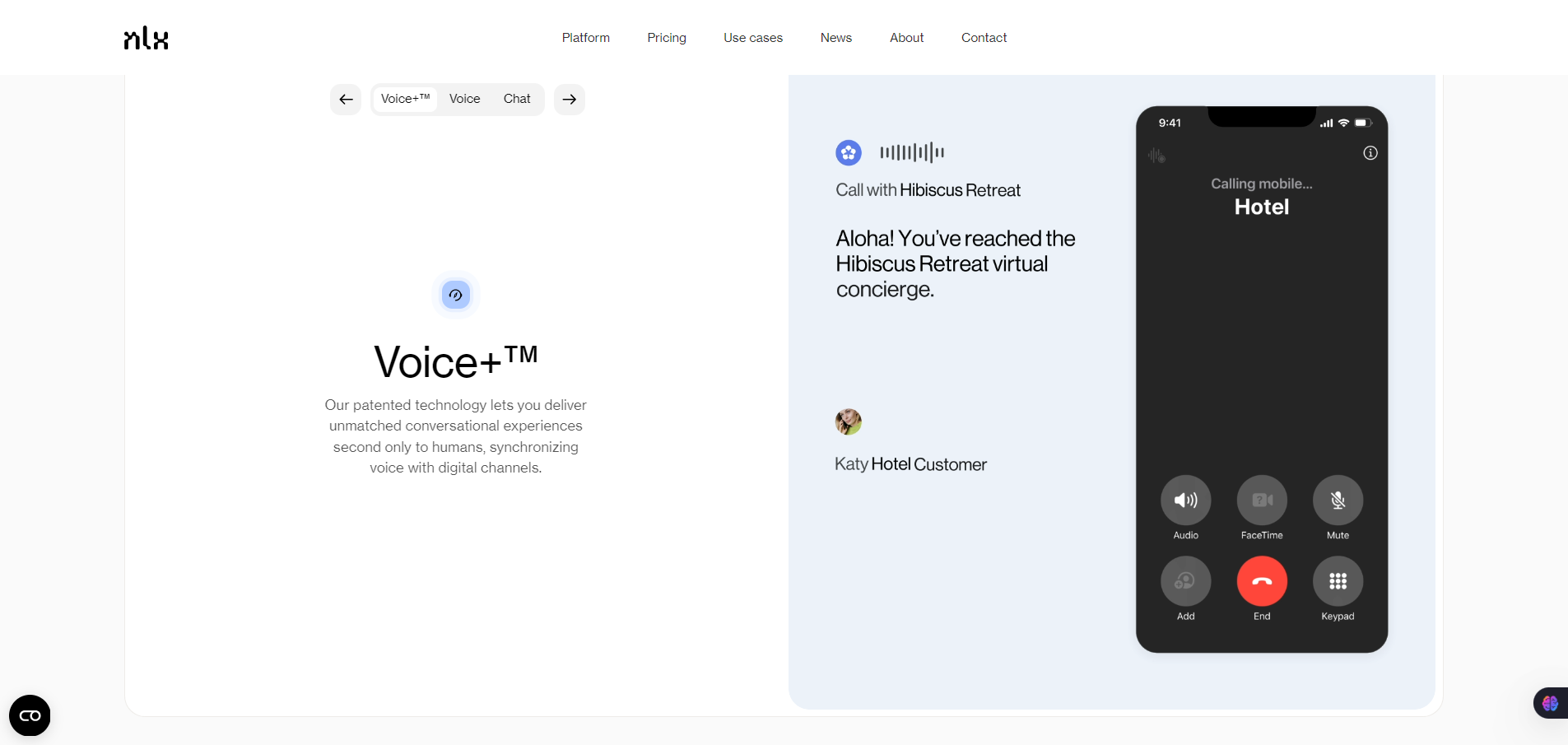Add a person to the call

pos(1185,581)
